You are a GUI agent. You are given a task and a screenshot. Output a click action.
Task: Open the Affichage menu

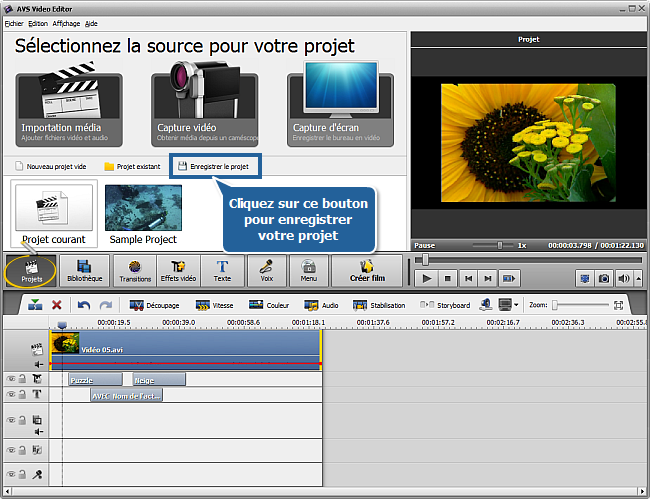tap(66, 24)
